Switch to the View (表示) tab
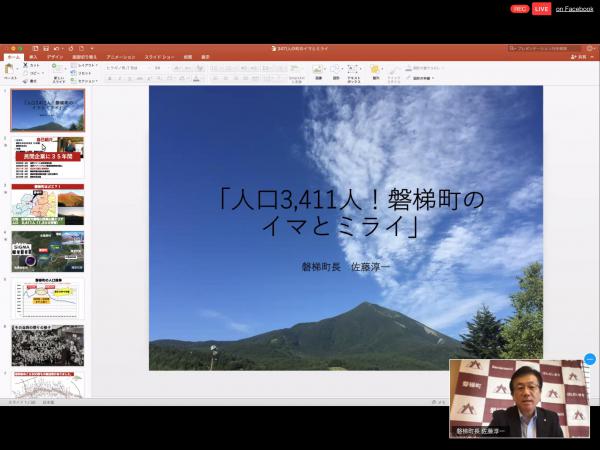The height and width of the screenshot is (450, 600). click(x=205, y=57)
